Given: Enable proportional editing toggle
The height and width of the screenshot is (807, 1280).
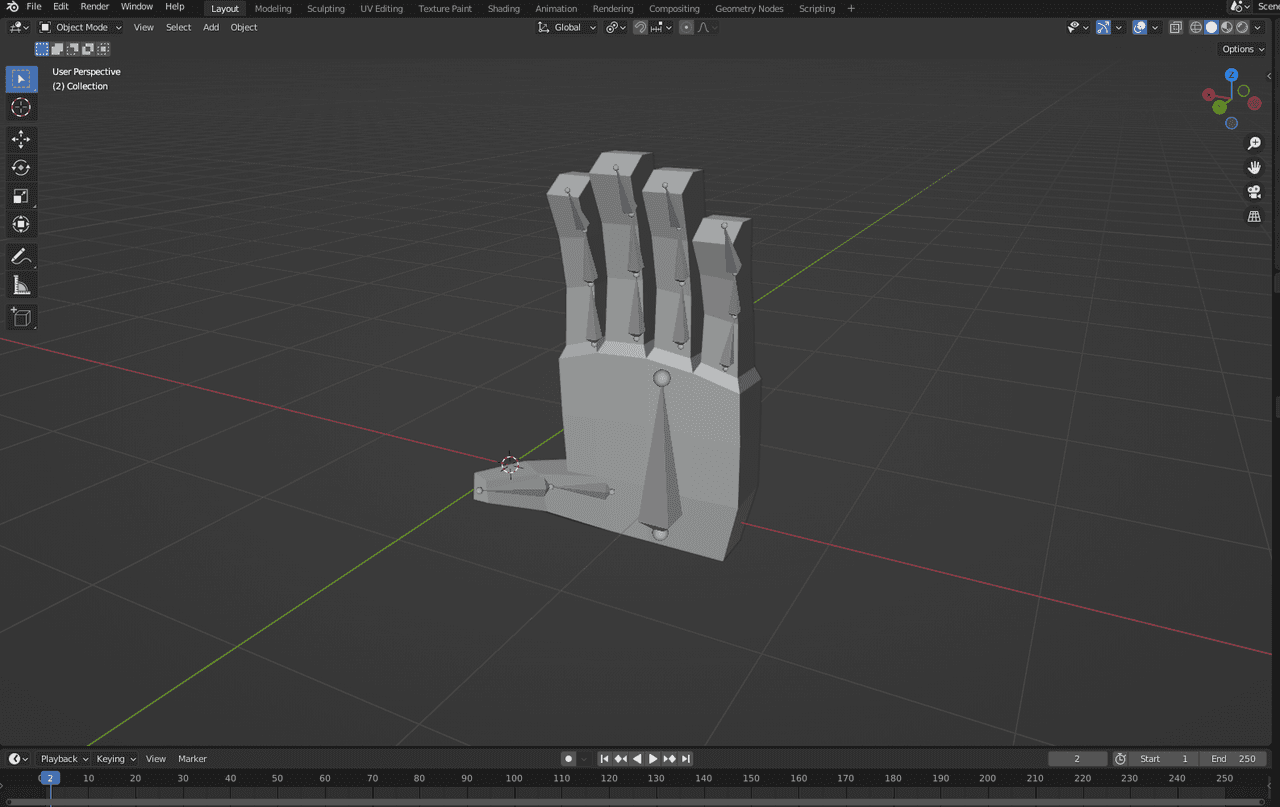Looking at the screenshot, I should tap(686, 27).
